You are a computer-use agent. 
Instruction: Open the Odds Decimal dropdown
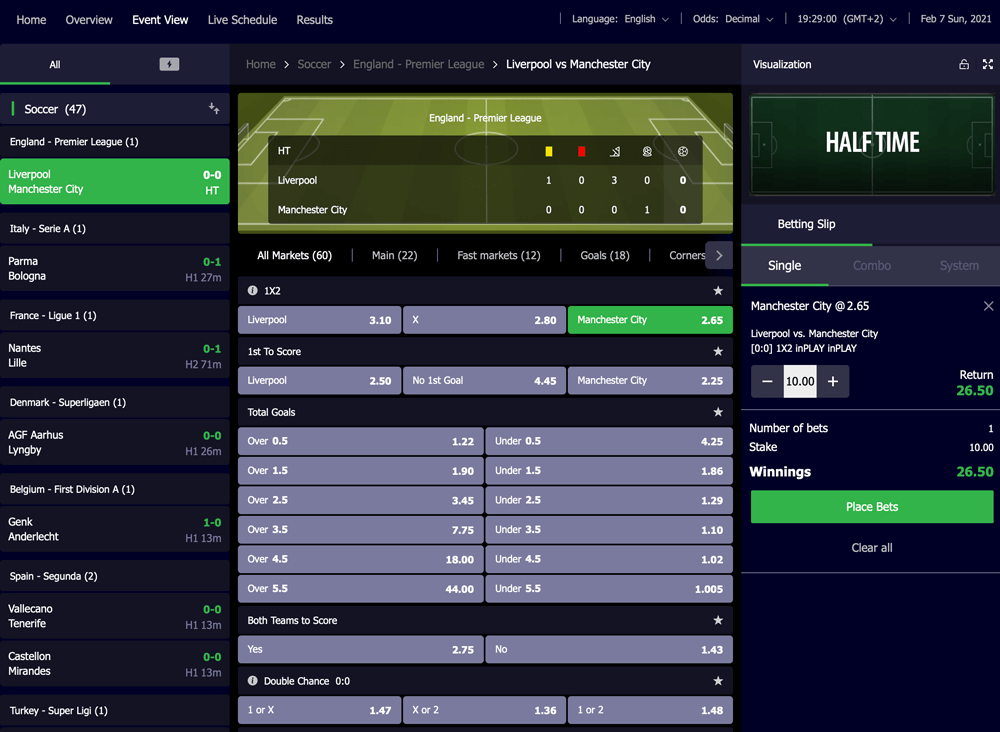coord(733,19)
